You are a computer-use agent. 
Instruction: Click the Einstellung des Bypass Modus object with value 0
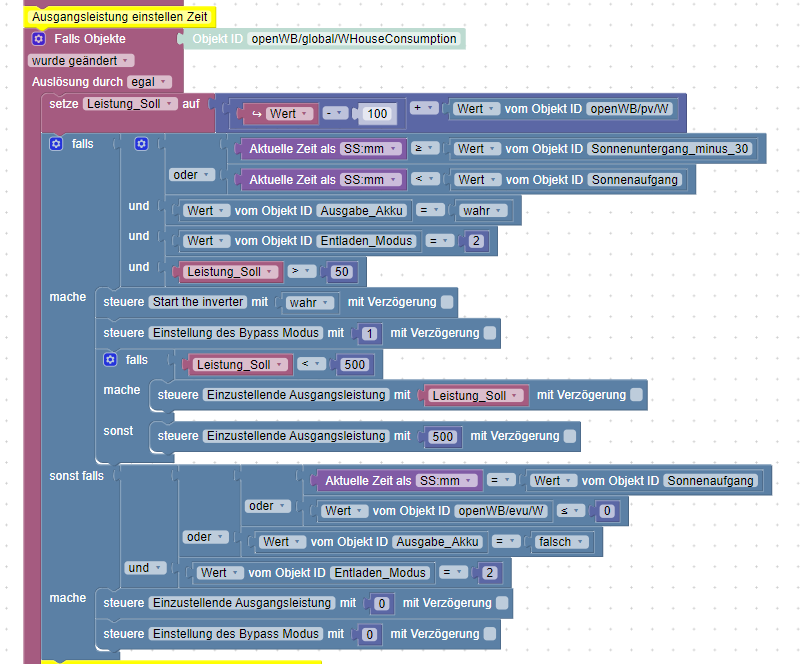pos(235,634)
